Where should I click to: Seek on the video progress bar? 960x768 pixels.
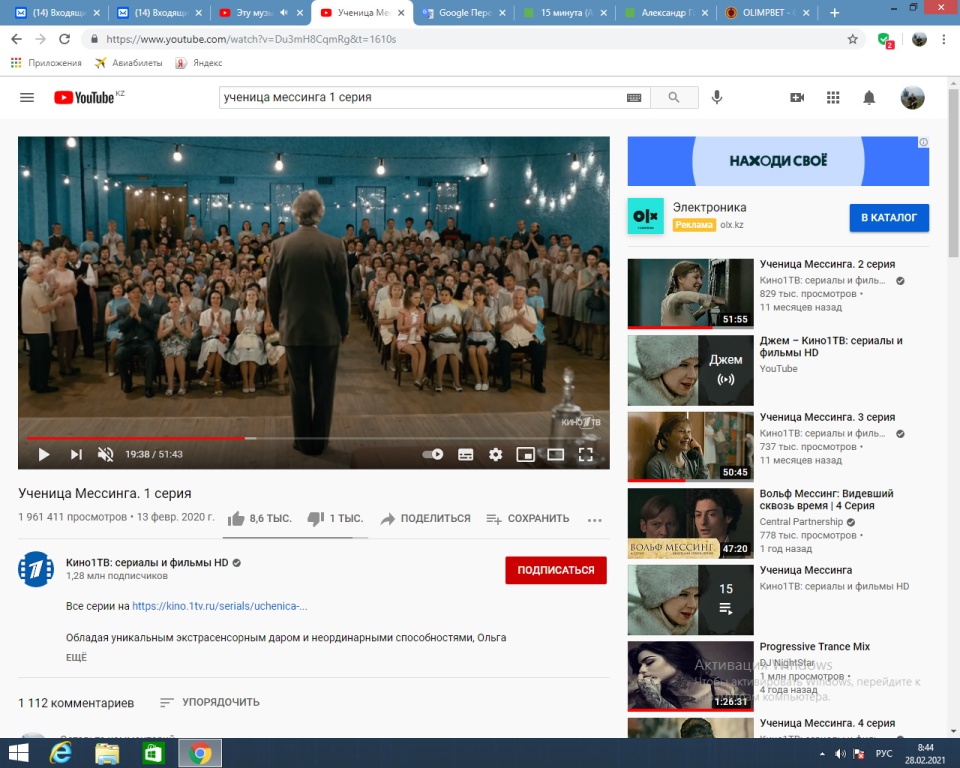click(314, 438)
